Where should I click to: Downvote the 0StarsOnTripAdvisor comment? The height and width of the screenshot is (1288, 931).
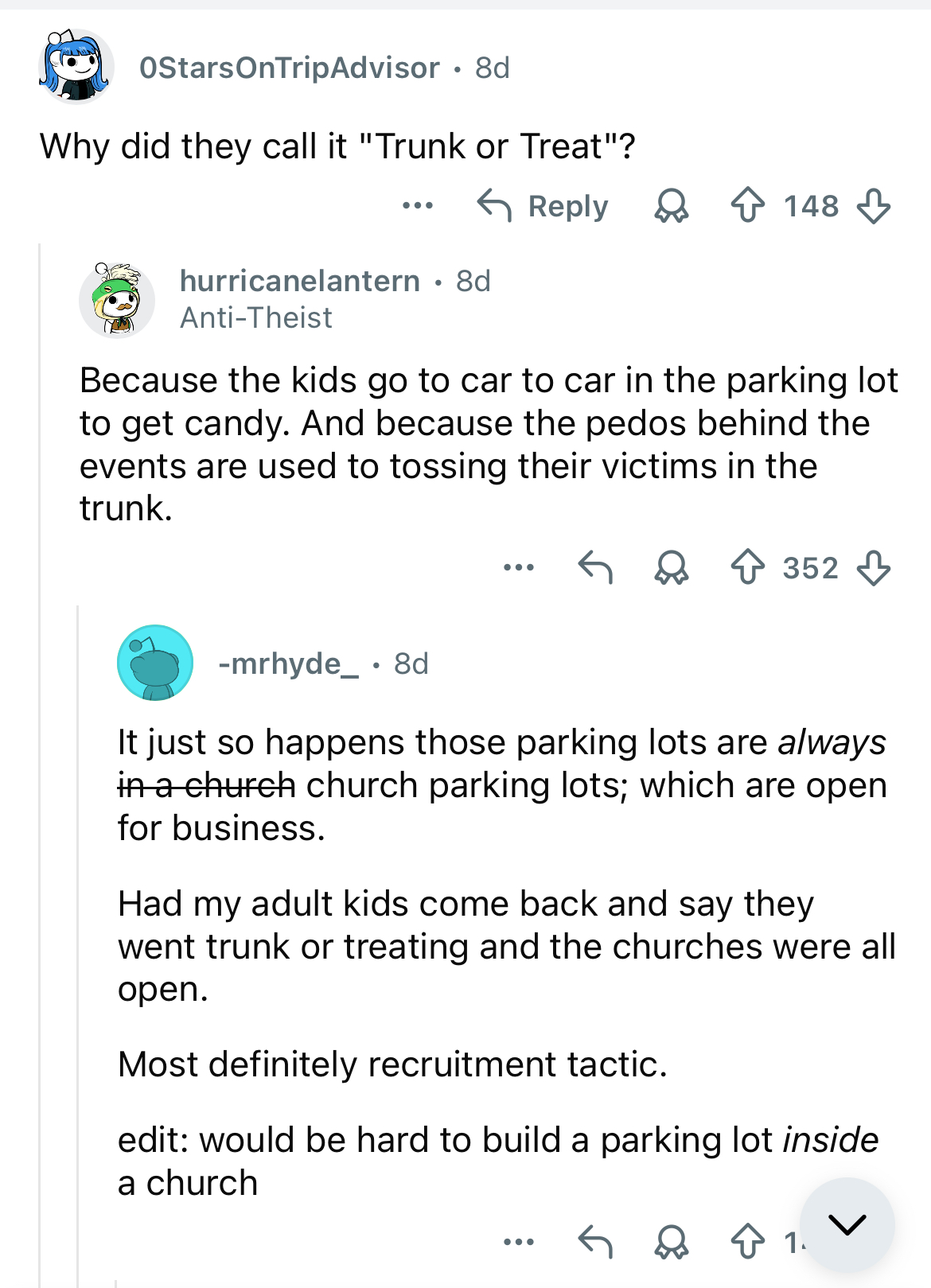point(873,206)
